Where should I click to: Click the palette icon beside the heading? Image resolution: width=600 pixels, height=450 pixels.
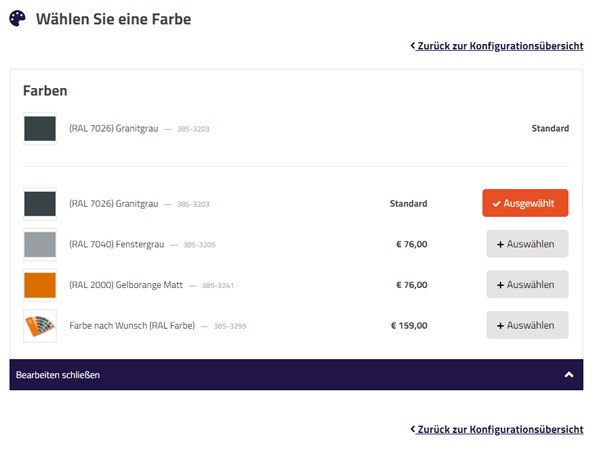(17, 19)
